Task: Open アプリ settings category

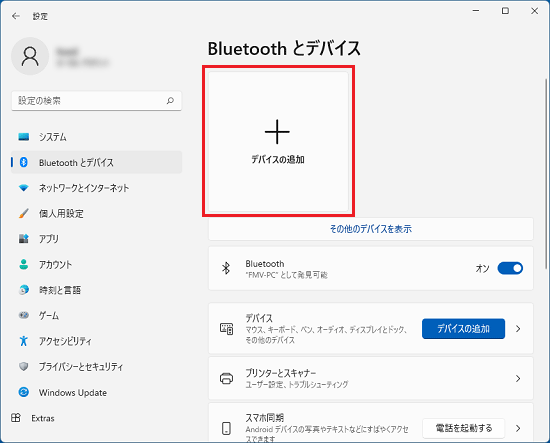Action: 96,239
